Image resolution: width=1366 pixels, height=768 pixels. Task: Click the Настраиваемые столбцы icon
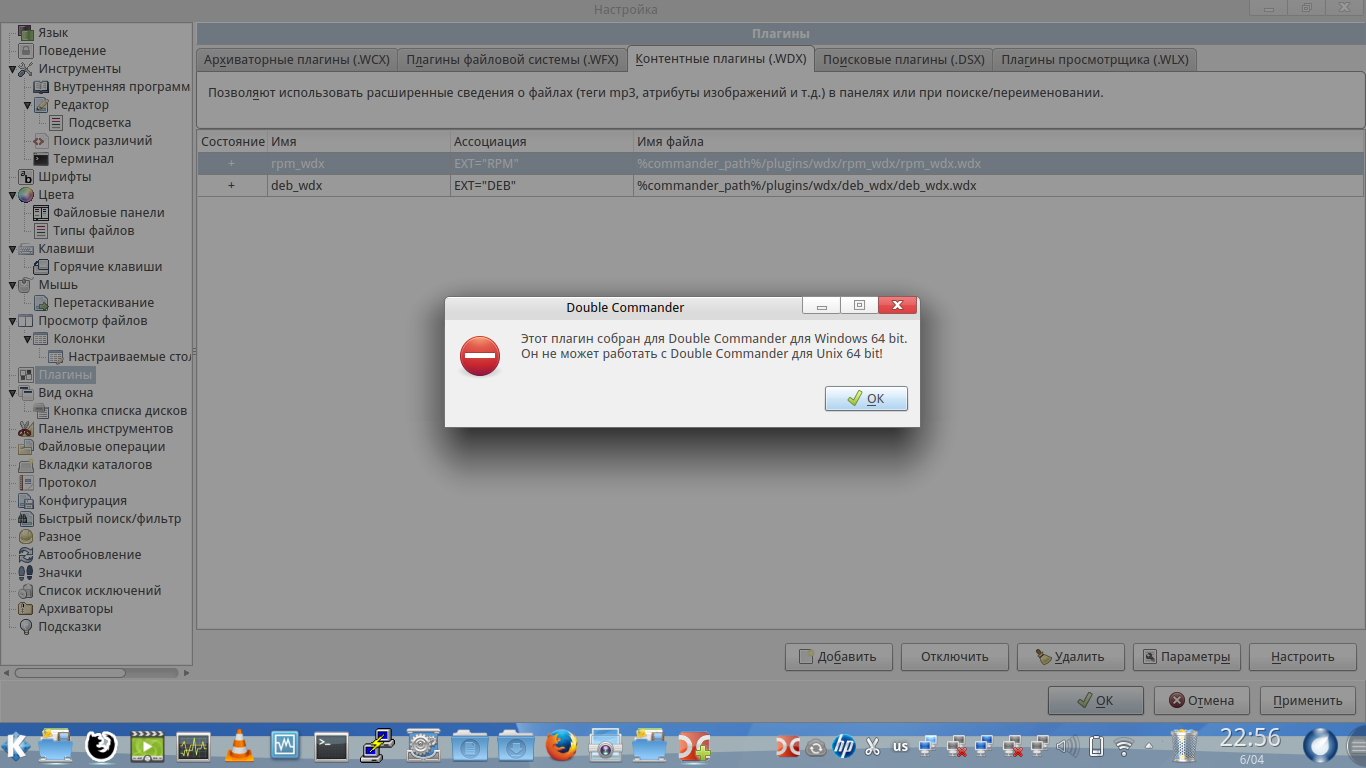tap(56, 357)
